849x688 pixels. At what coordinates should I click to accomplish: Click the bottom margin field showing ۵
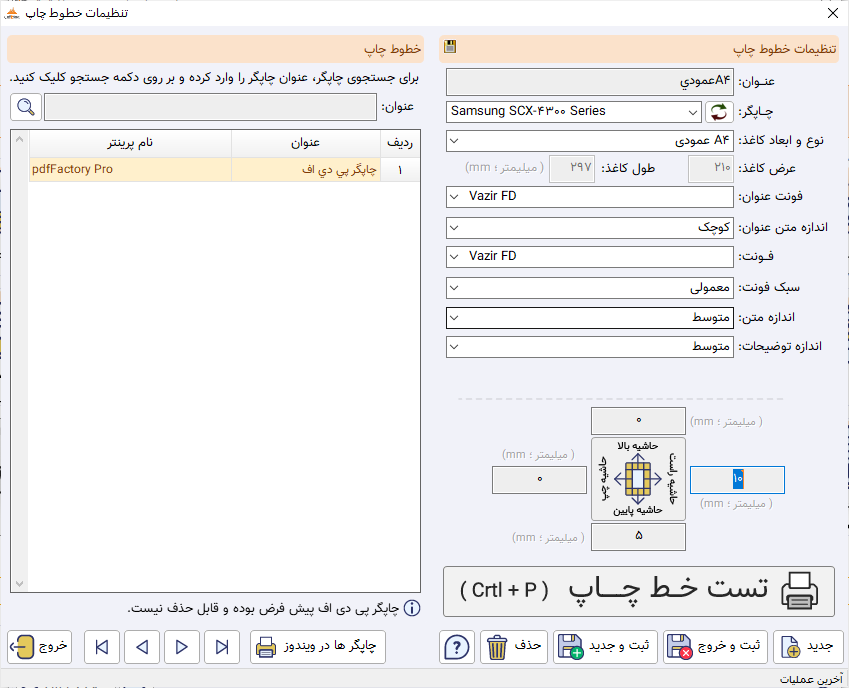click(x=638, y=536)
